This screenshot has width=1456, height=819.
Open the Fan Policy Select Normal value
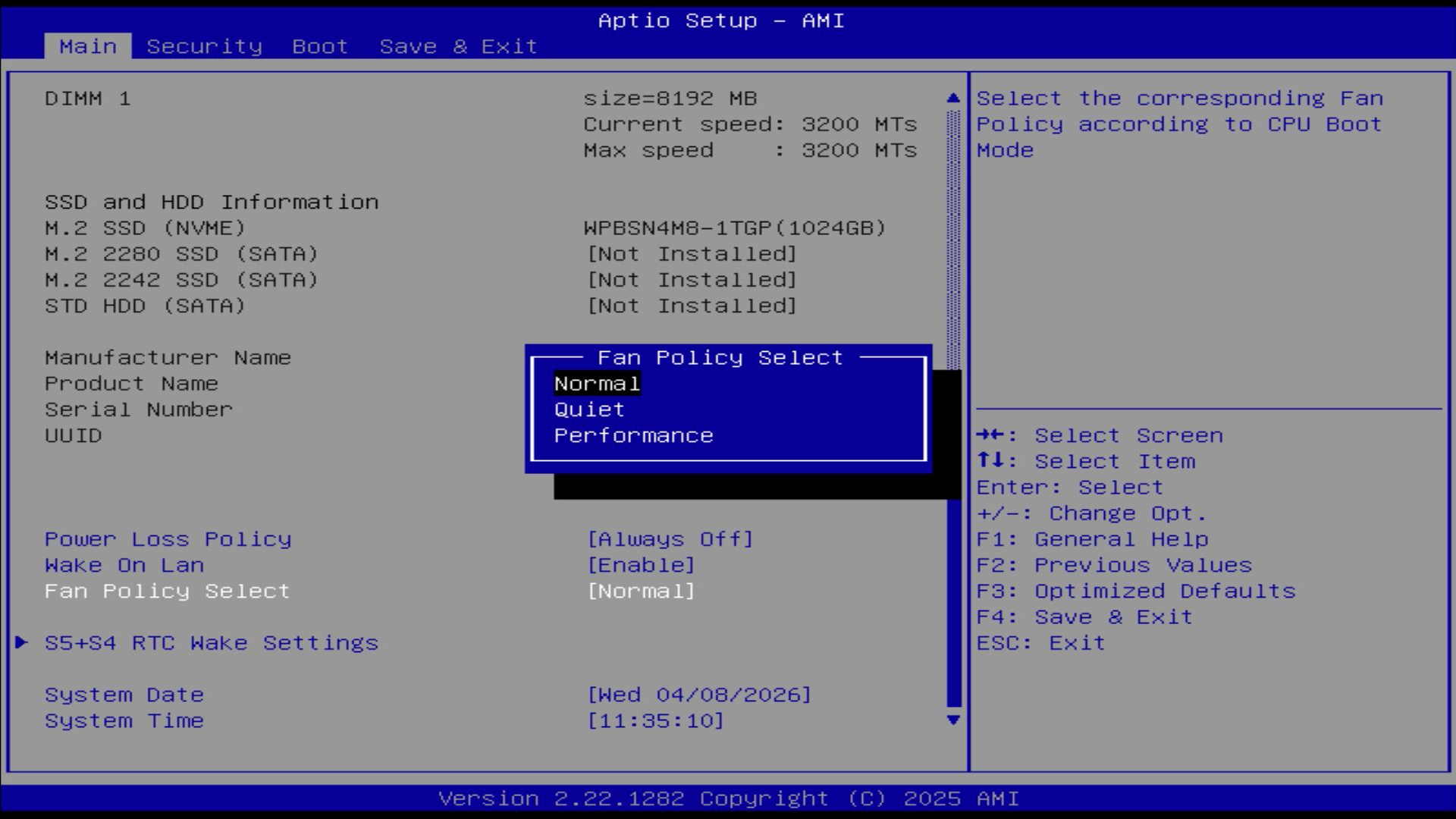pos(641,591)
